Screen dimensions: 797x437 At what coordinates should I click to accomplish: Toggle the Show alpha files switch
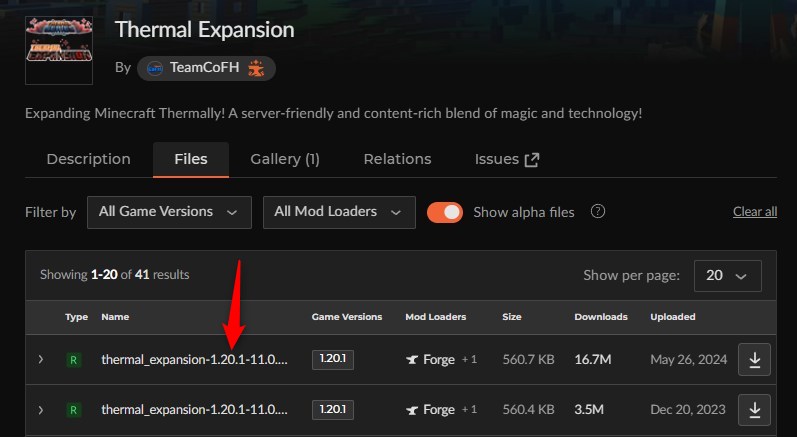coord(445,212)
